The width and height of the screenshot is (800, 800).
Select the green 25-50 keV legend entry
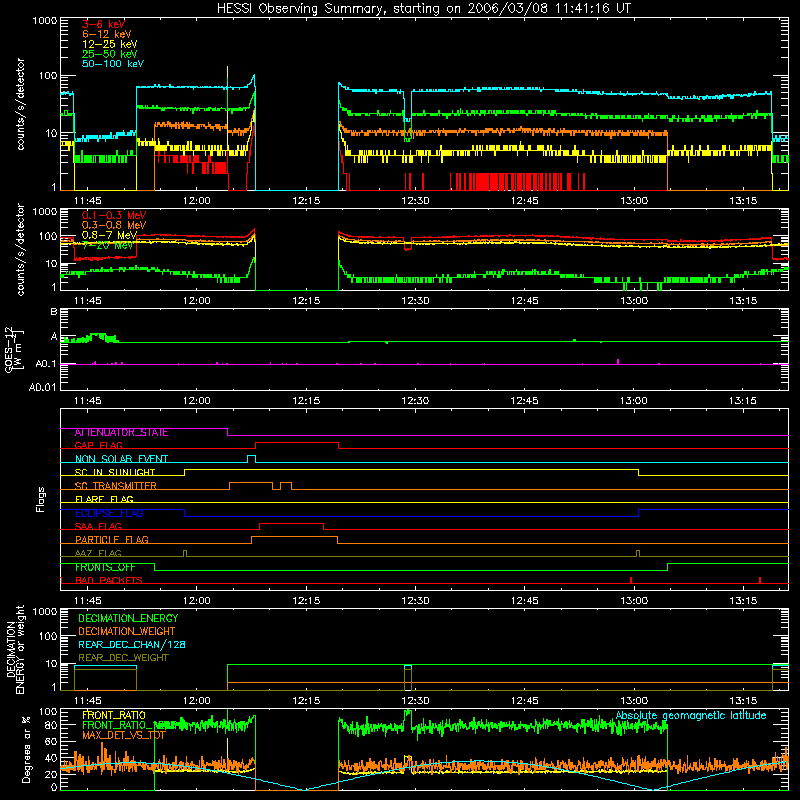pyautogui.click(x=110, y=54)
